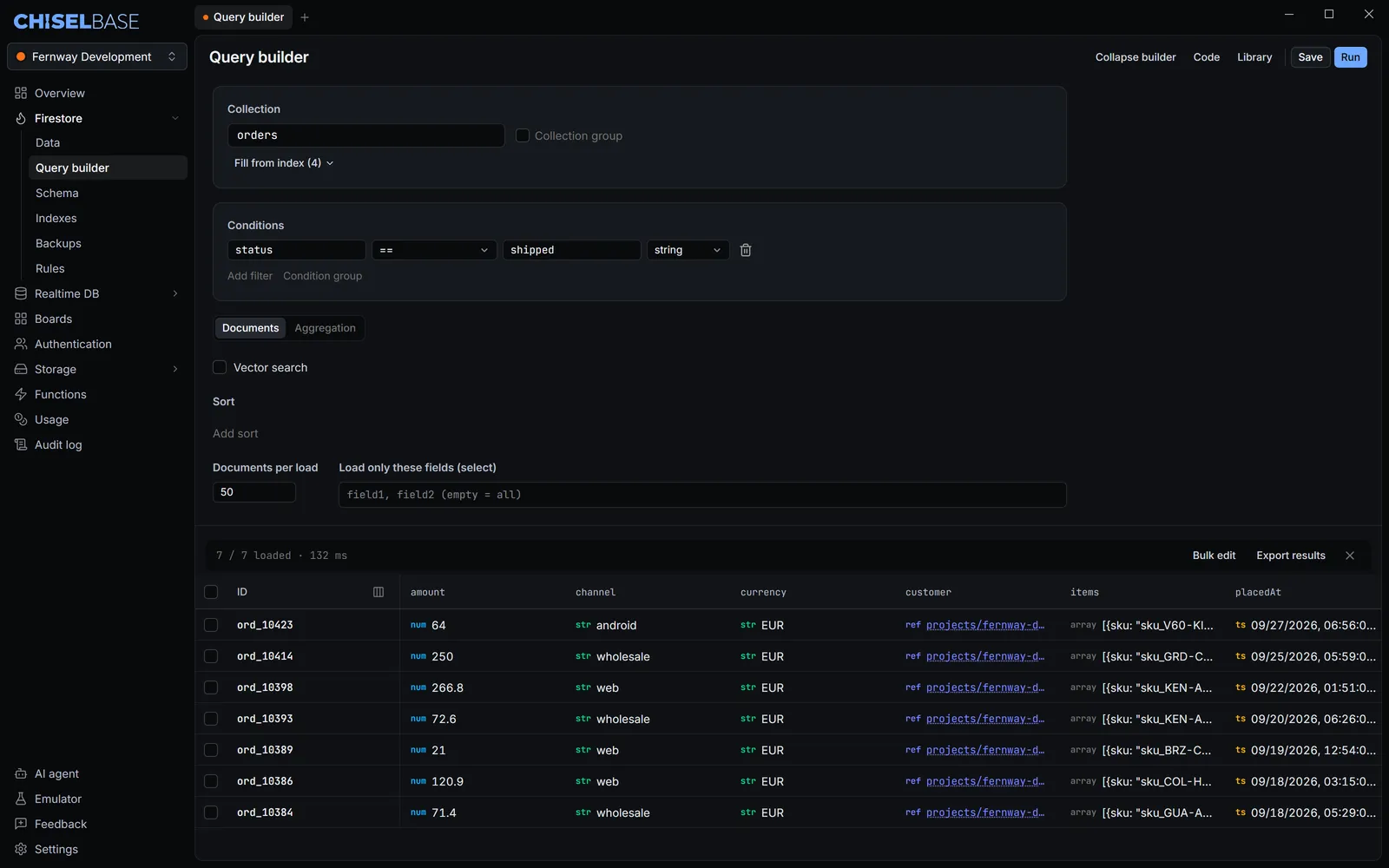Click the Emulator flask icon
The height and width of the screenshot is (868, 1389).
21,799
